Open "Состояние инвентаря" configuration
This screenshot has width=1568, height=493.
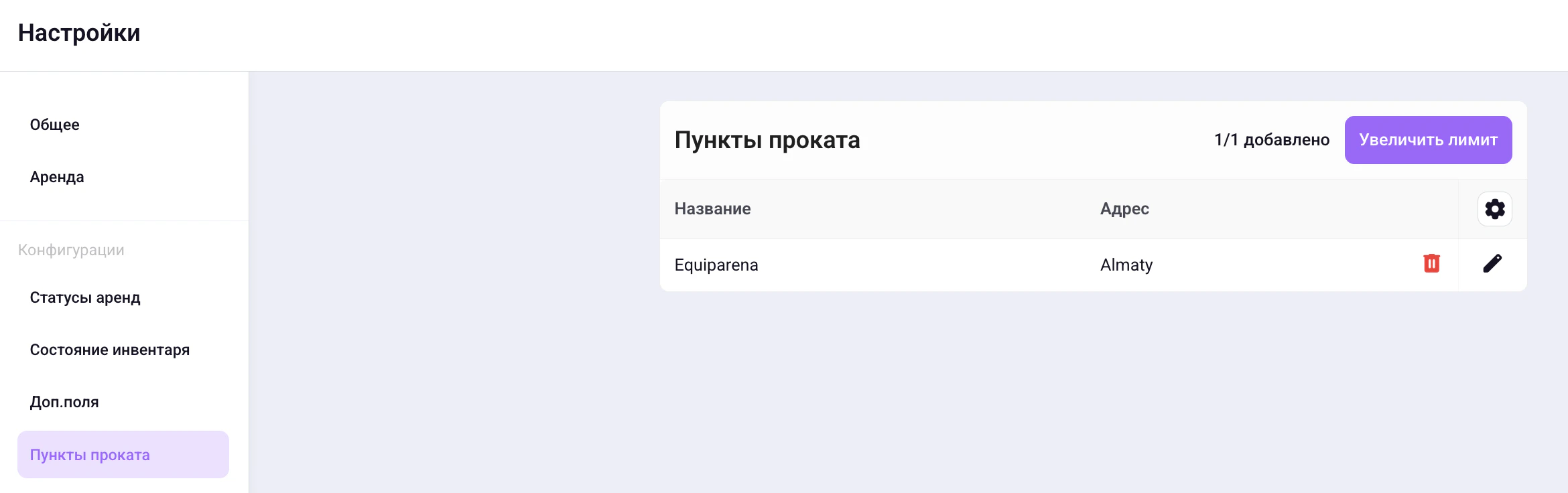(x=109, y=349)
